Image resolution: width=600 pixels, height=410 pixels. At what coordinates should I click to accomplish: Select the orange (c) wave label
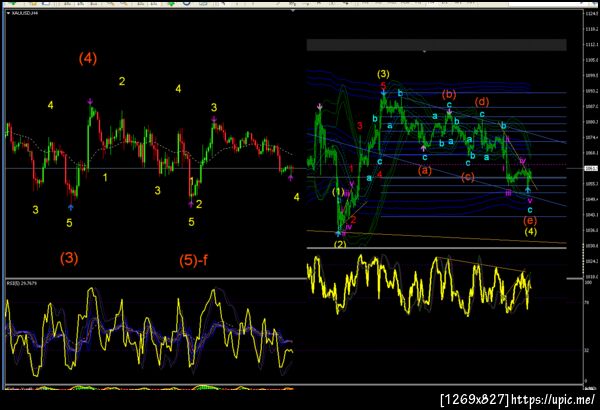[x=468, y=177]
